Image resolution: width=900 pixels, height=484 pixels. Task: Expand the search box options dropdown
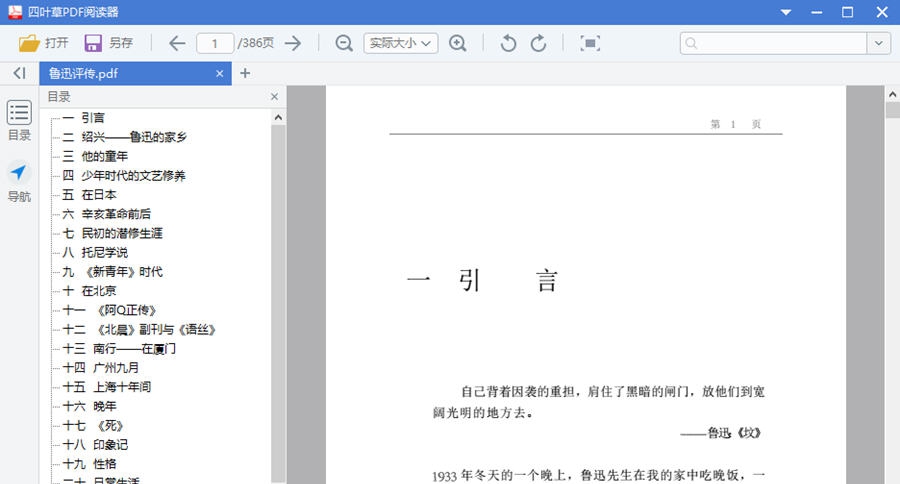[879, 43]
